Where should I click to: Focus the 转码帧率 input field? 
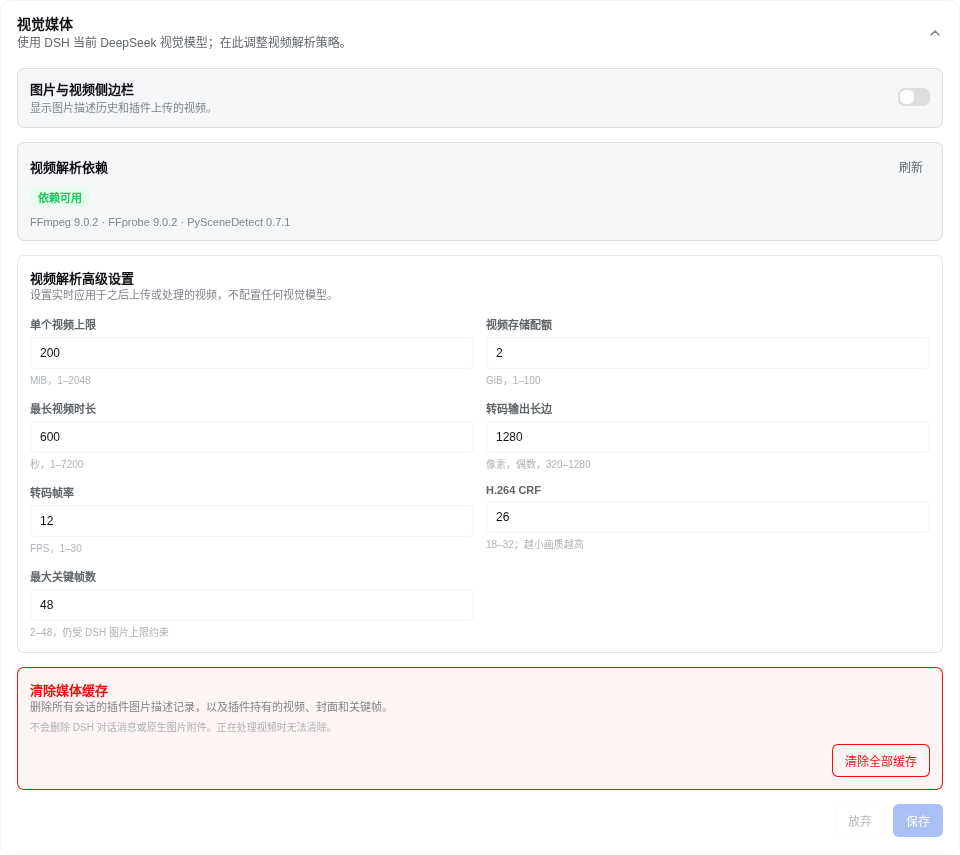pyautogui.click(x=252, y=521)
